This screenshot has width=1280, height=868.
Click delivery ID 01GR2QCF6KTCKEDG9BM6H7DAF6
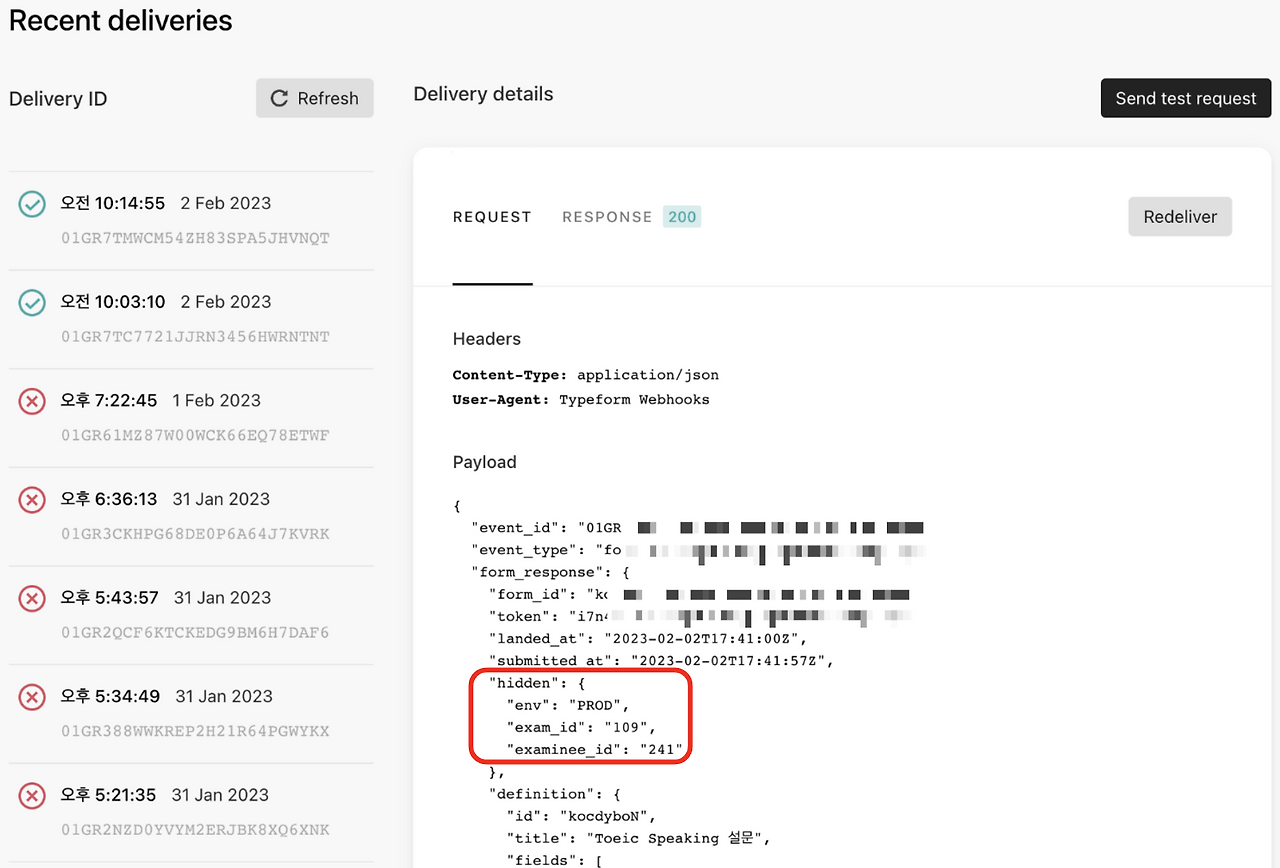point(195,633)
